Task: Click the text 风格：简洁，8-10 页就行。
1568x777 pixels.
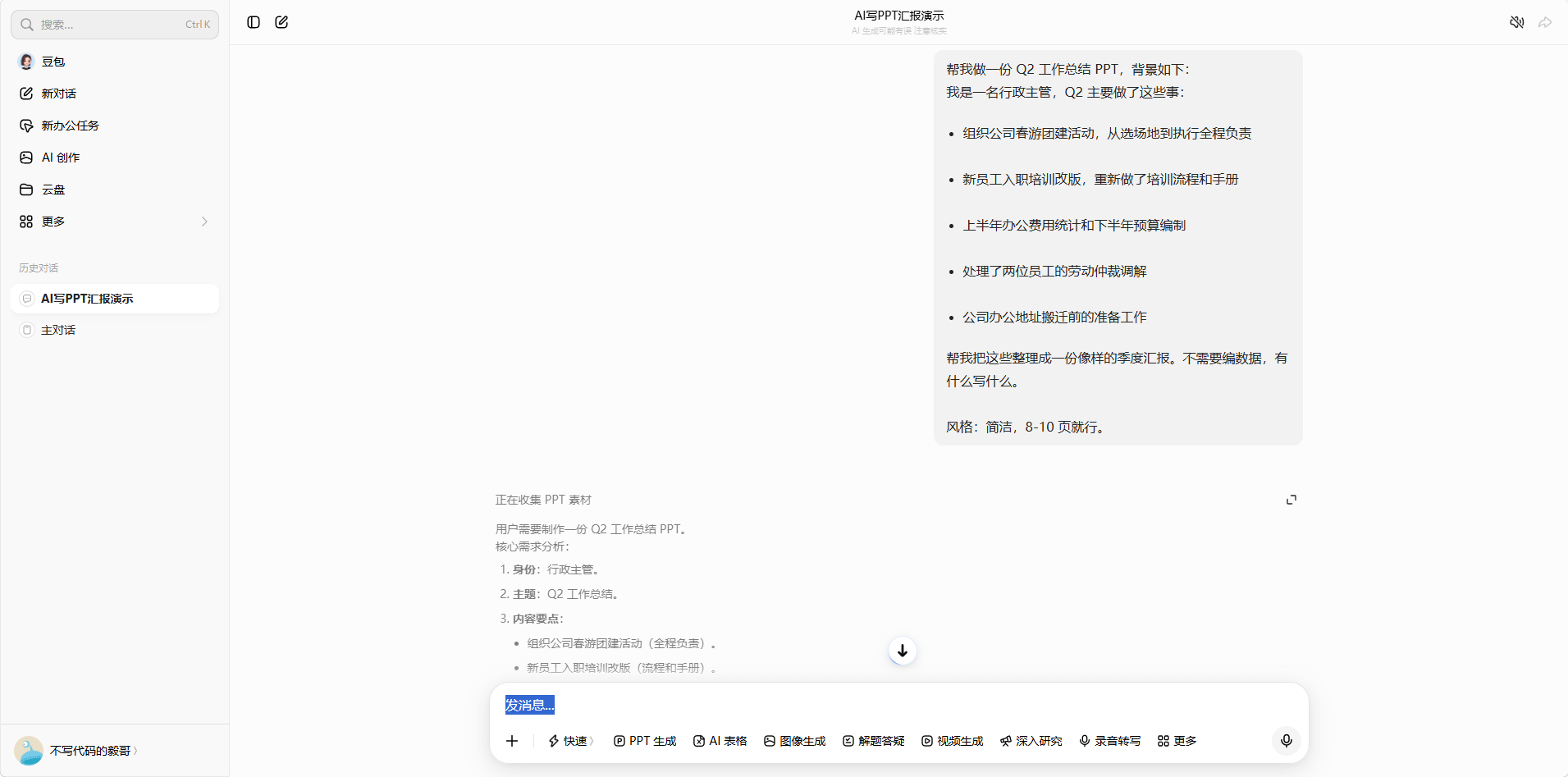Action: 1027,427
